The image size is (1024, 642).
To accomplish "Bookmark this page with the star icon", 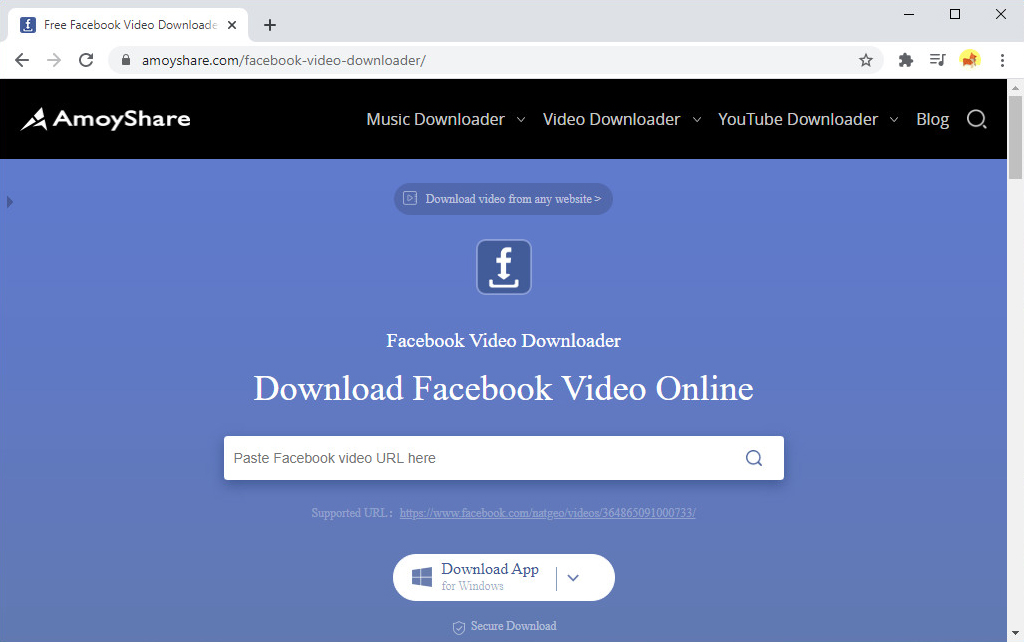I will pos(865,60).
